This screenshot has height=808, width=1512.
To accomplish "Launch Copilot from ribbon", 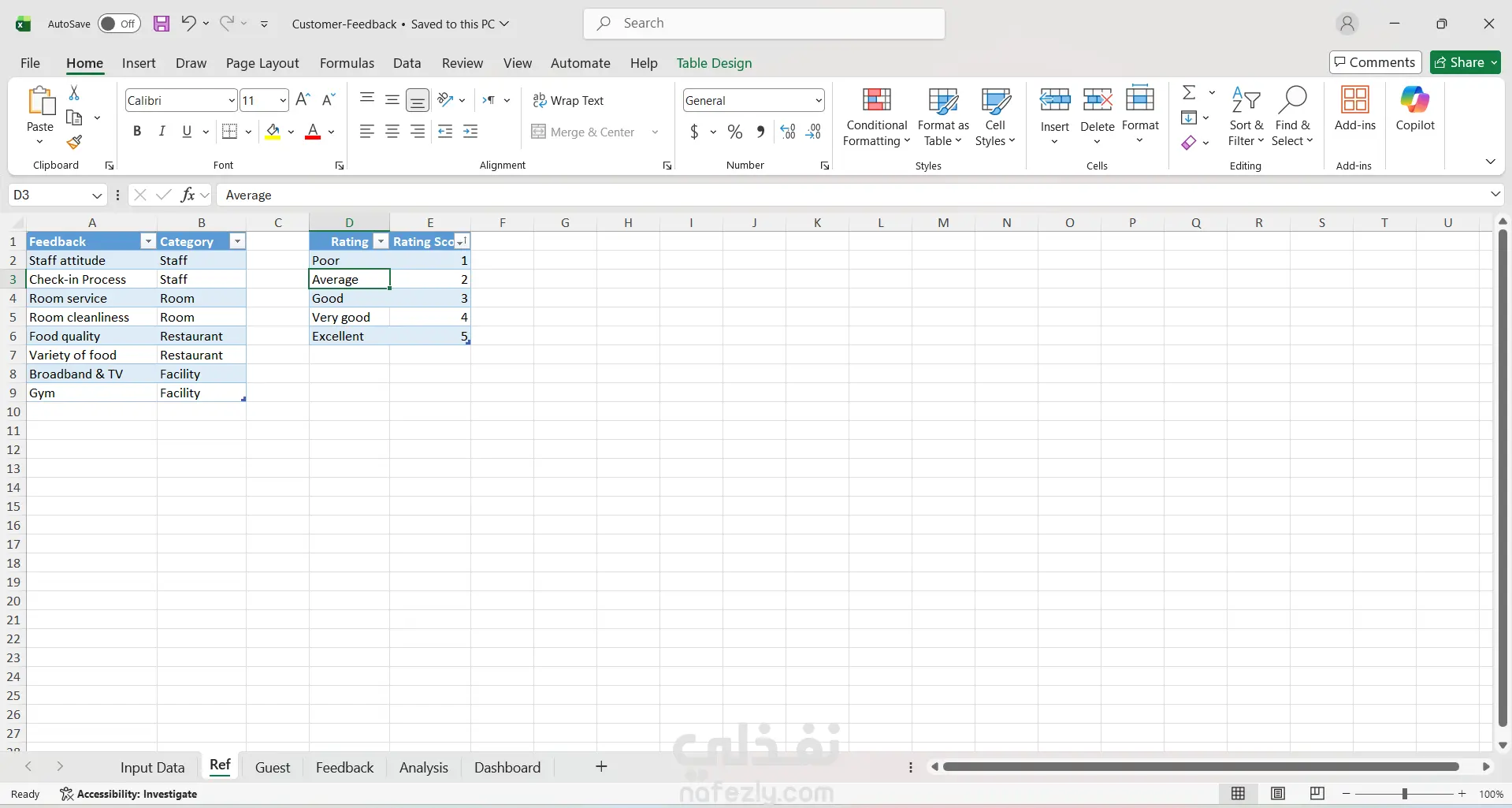I will pos(1415,109).
